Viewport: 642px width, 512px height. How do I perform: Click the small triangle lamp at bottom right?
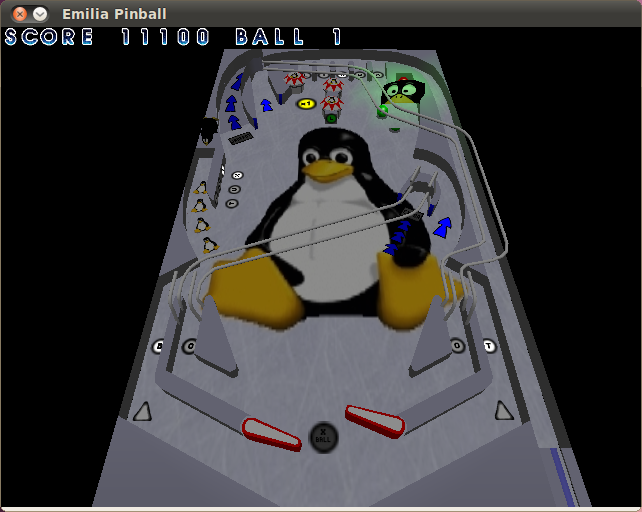(x=504, y=410)
